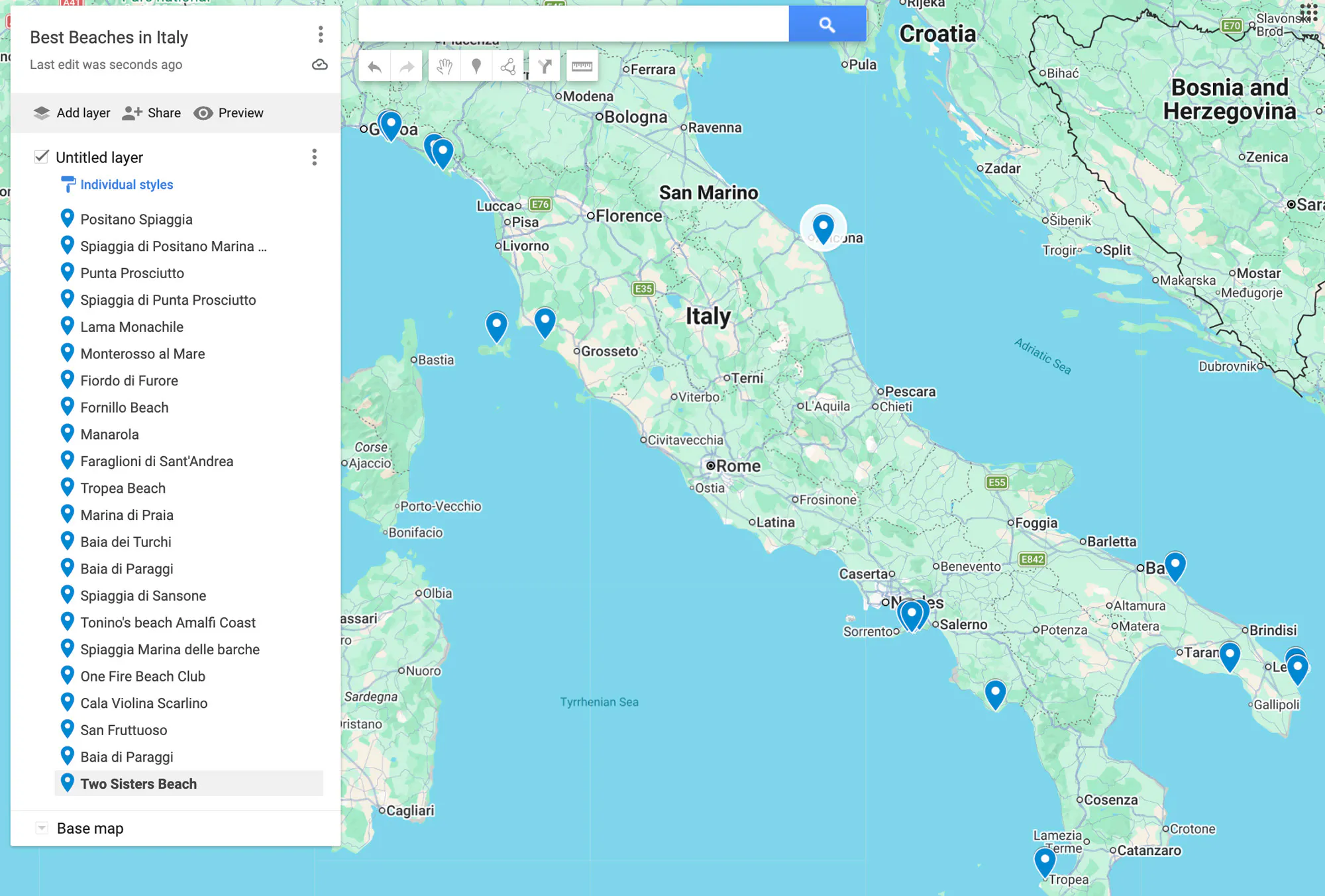The height and width of the screenshot is (896, 1325).
Task: Select Tropea Beach in the layer list
Action: (x=123, y=488)
